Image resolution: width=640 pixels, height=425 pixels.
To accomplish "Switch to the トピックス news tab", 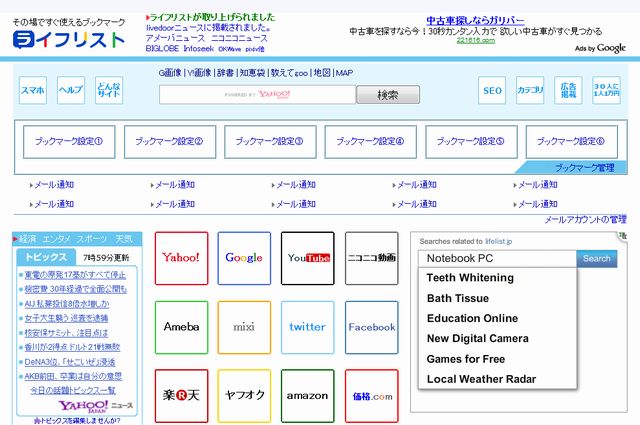I will [46, 257].
